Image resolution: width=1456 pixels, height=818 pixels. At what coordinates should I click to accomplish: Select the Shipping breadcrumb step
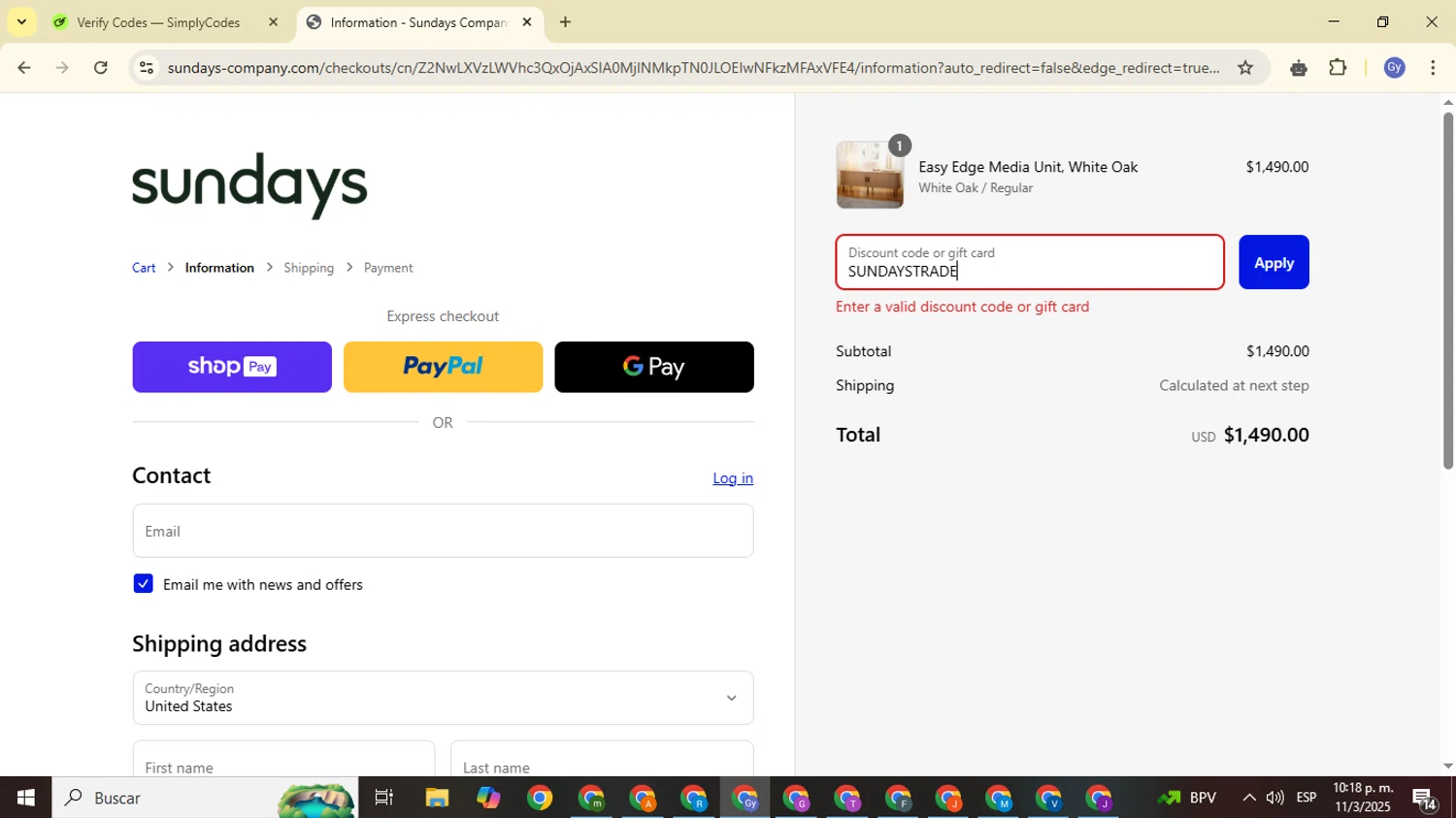(x=309, y=268)
